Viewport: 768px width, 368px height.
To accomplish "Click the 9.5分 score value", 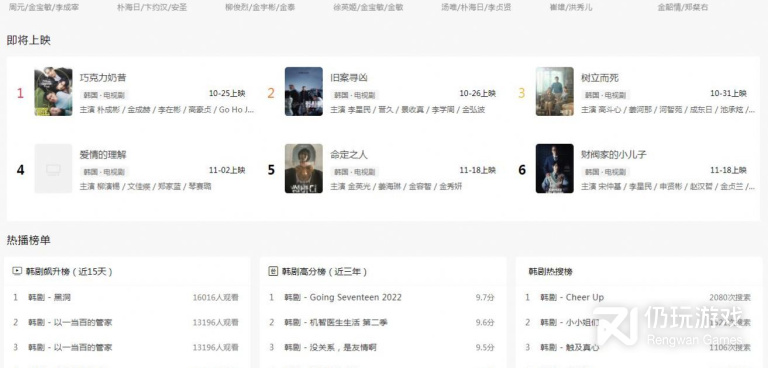I will pos(485,347).
